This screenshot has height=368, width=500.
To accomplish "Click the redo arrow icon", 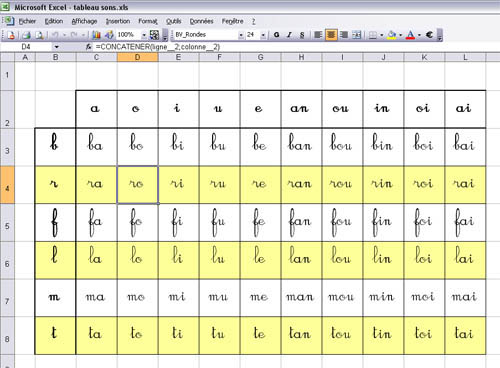I will click(x=73, y=35).
